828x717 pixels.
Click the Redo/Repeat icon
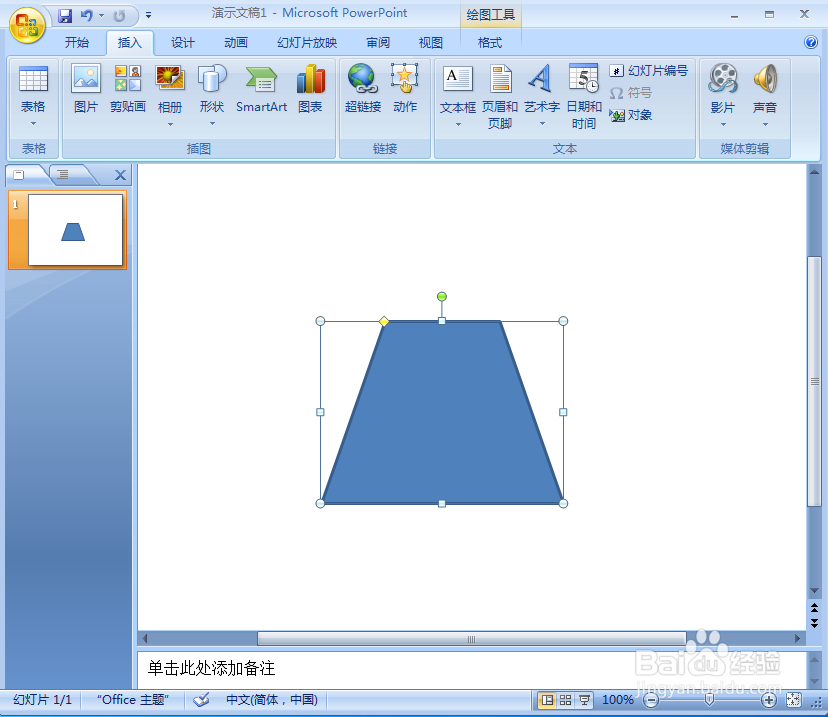pyautogui.click(x=119, y=16)
